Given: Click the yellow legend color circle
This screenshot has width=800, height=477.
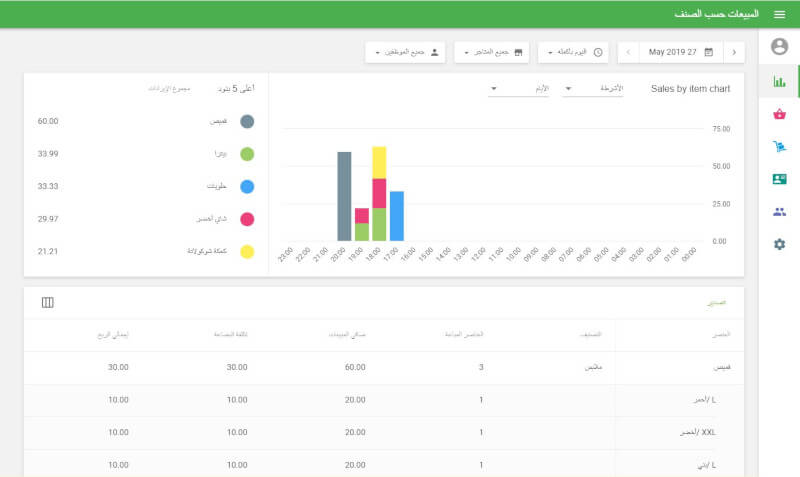Looking at the screenshot, I should click(247, 251).
